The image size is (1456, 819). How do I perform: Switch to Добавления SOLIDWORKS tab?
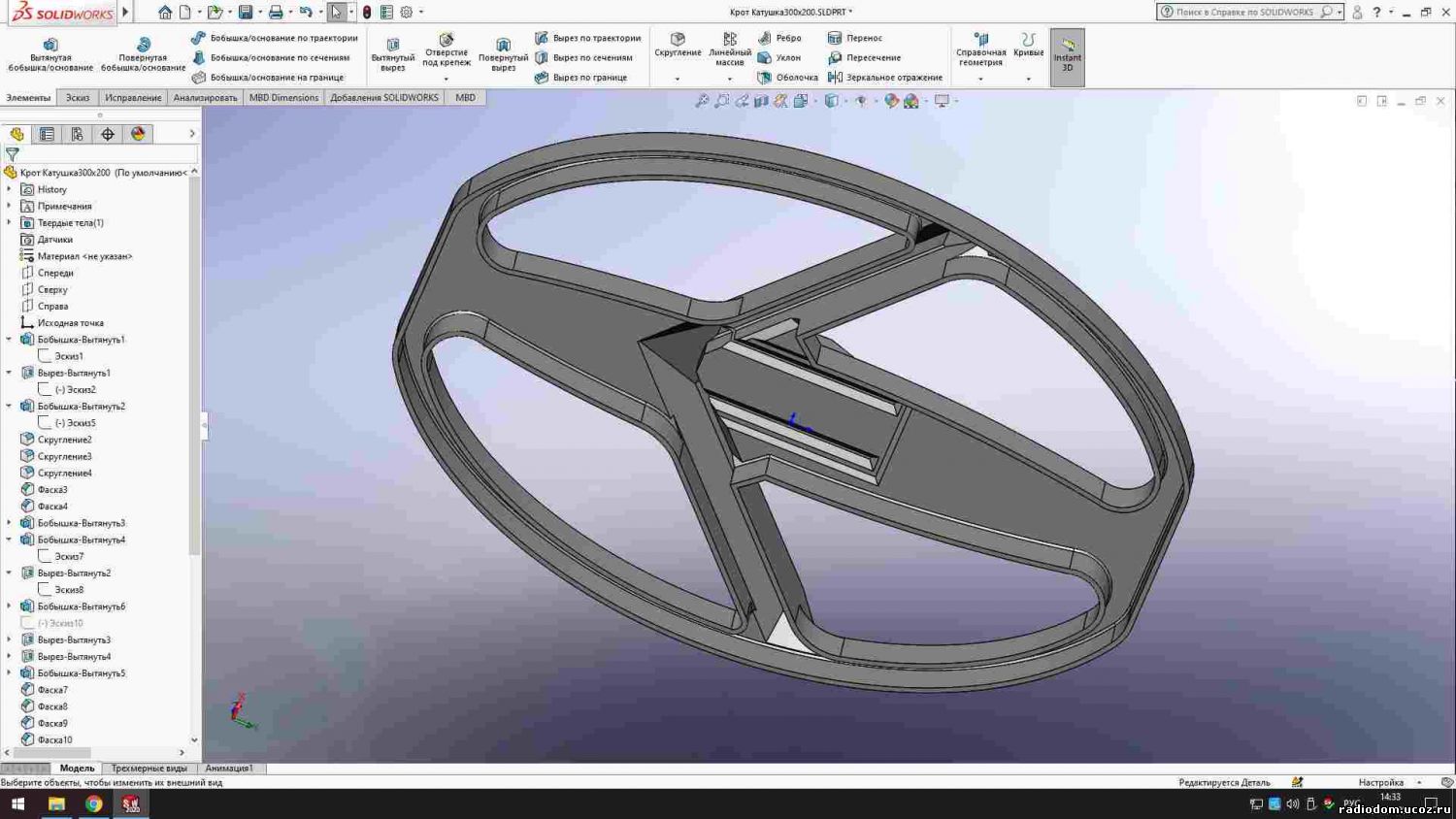[384, 98]
